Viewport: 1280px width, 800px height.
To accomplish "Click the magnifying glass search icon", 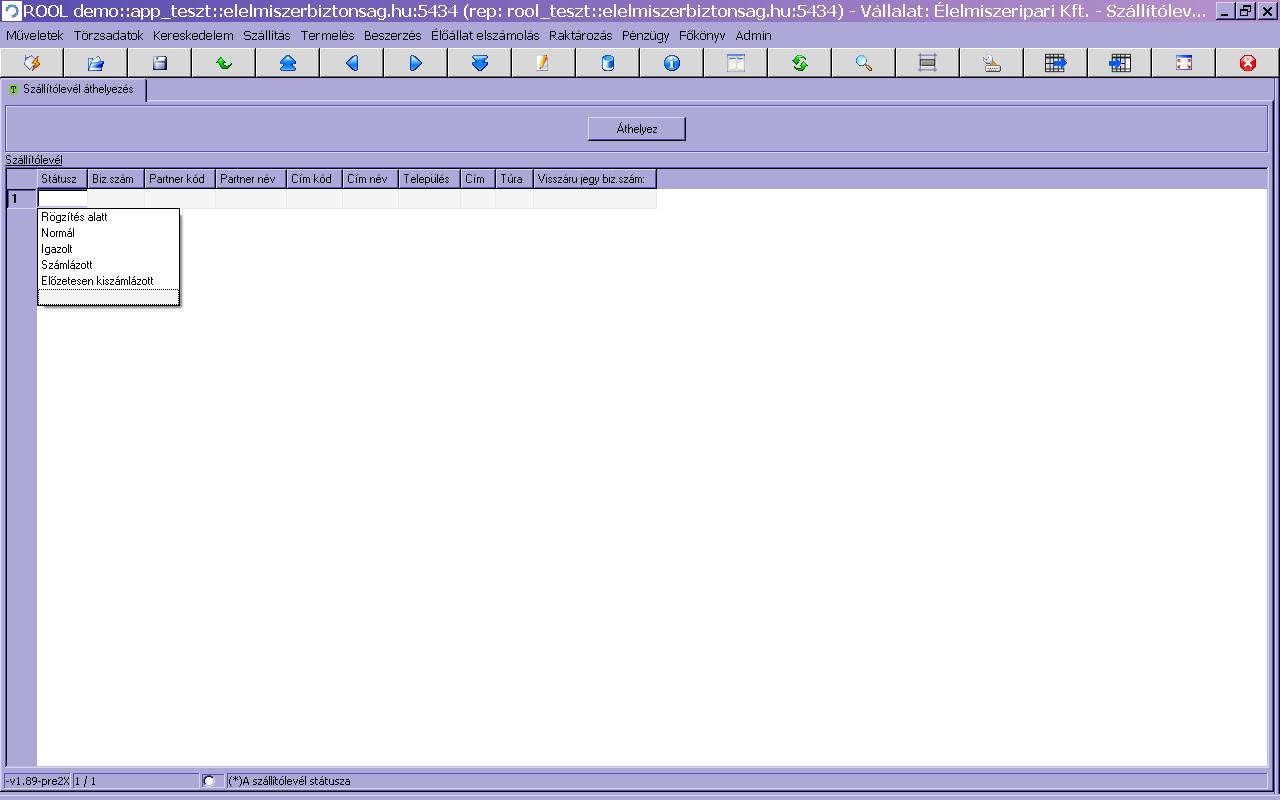I will [x=864, y=63].
